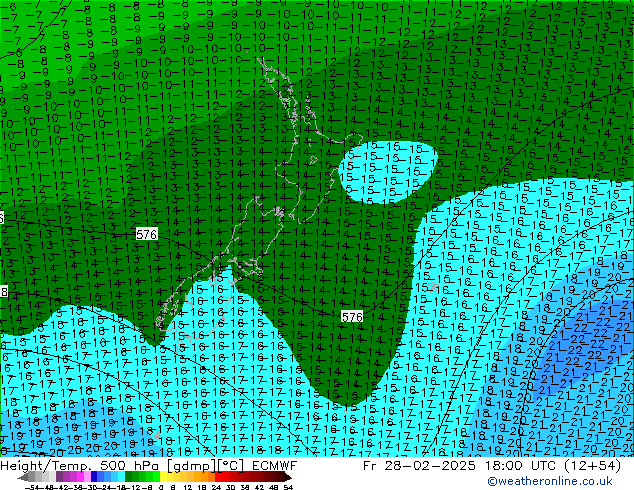Click the 576 contour label west of New Zealand
This screenshot has height=490, width=634.
[146, 234]
